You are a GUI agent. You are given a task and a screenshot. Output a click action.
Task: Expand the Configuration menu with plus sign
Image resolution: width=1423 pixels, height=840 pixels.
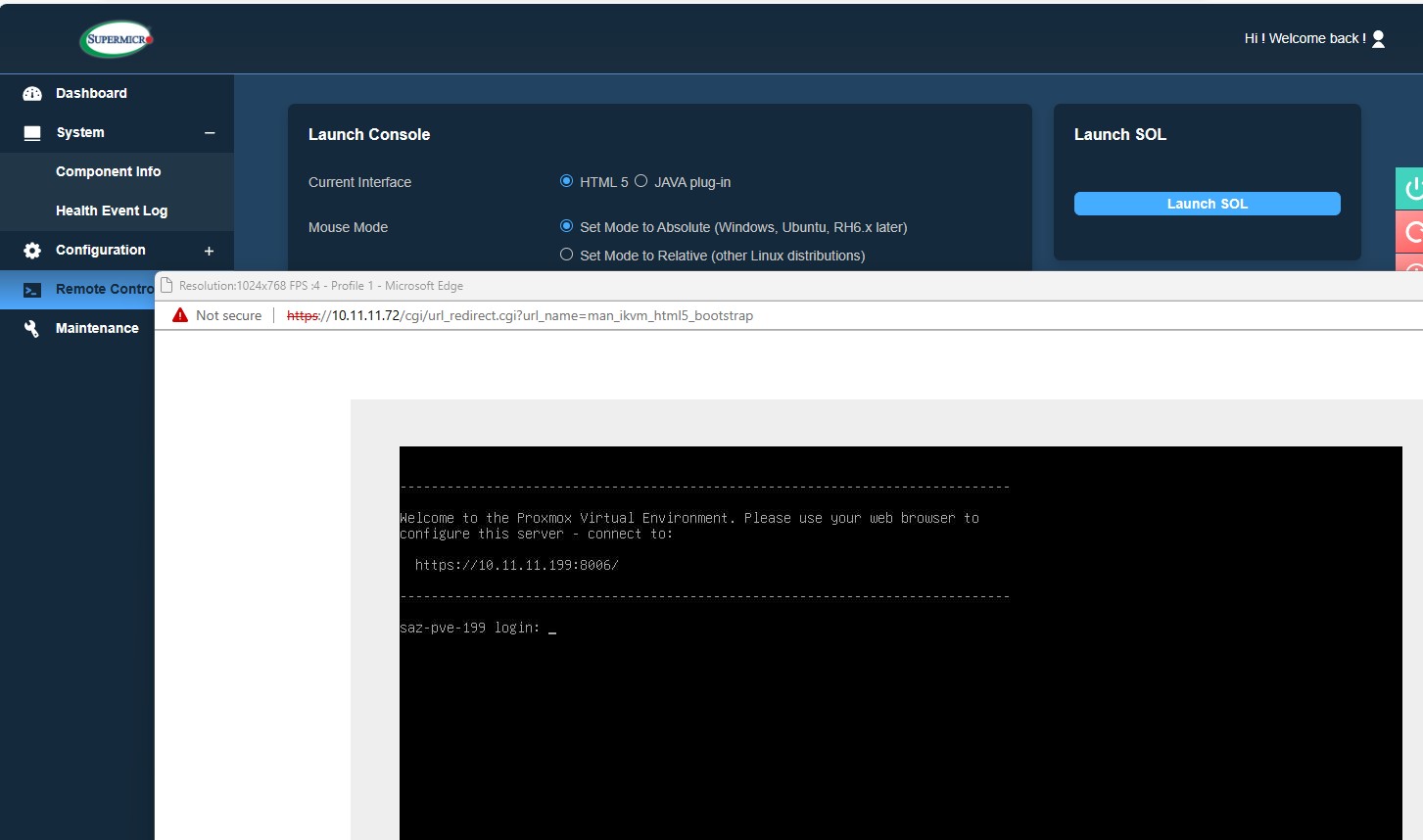tap(209, 251)
